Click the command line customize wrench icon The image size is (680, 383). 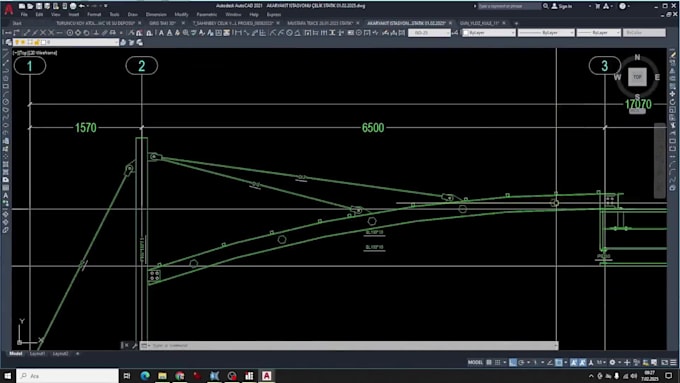pyautogui.click(x=134, y=346)
